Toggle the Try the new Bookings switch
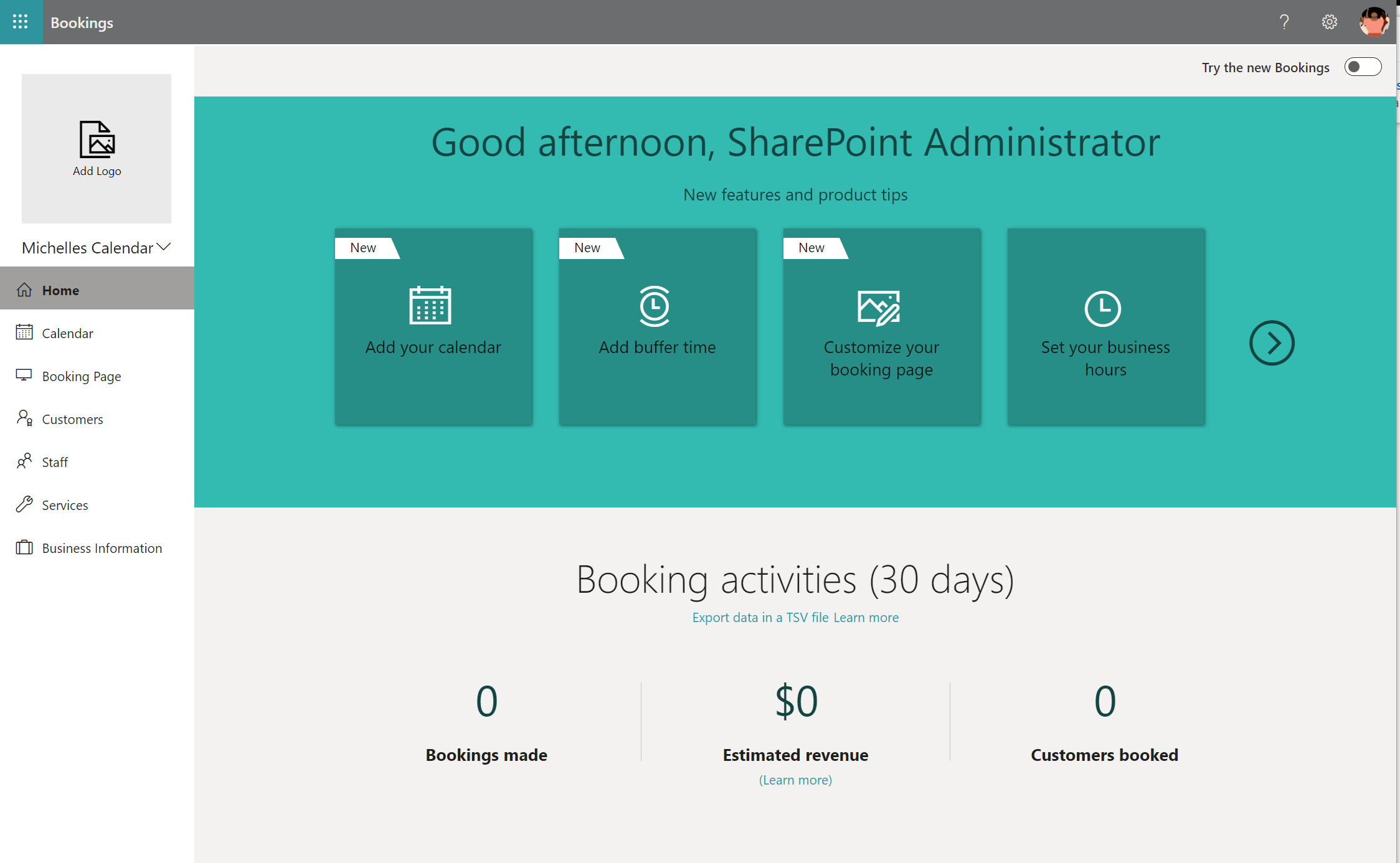This screenshot has height=863, width=1400. pyautogui.click(x=1363, y=67)
